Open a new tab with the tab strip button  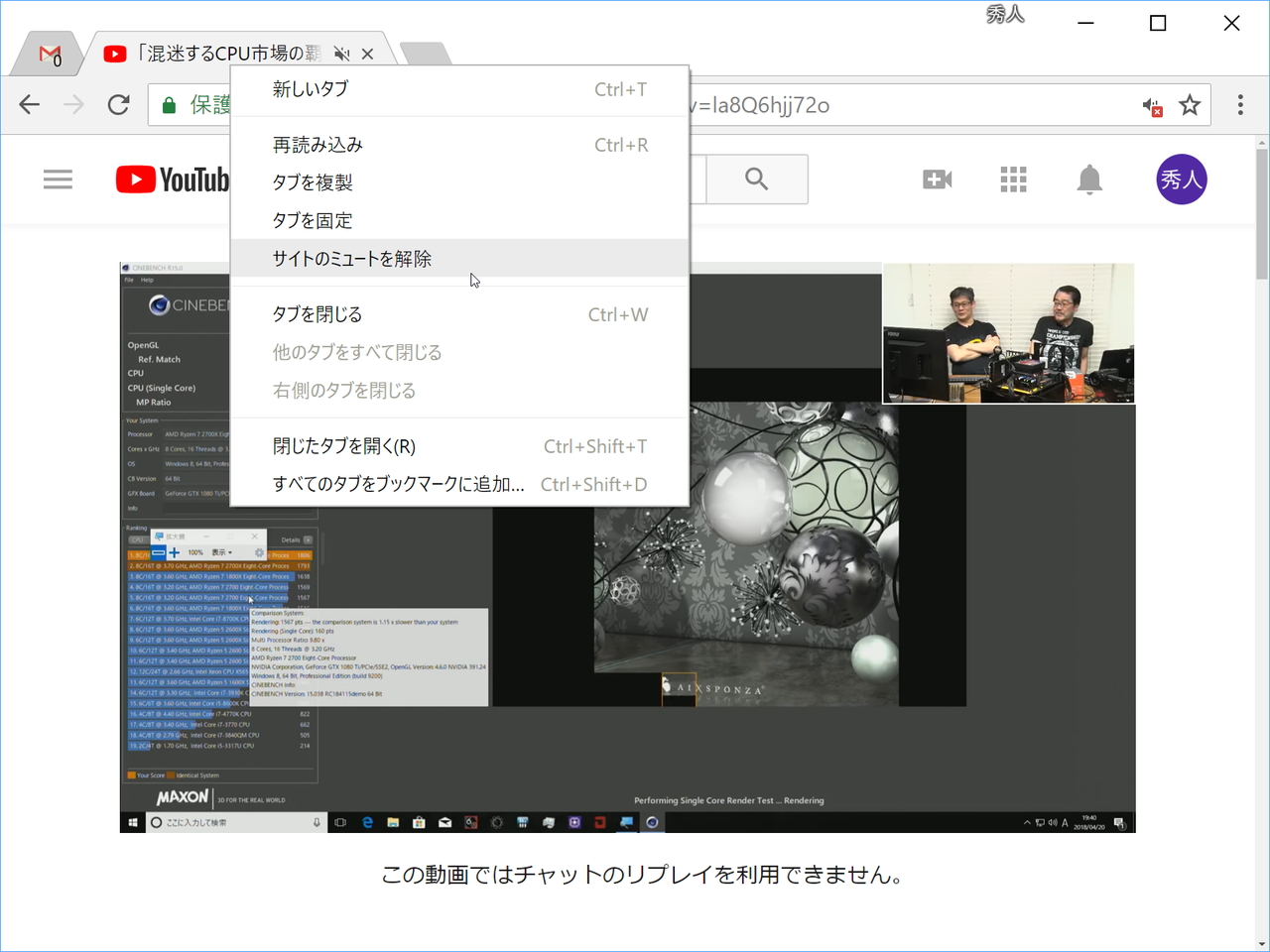tap(426, 54)
